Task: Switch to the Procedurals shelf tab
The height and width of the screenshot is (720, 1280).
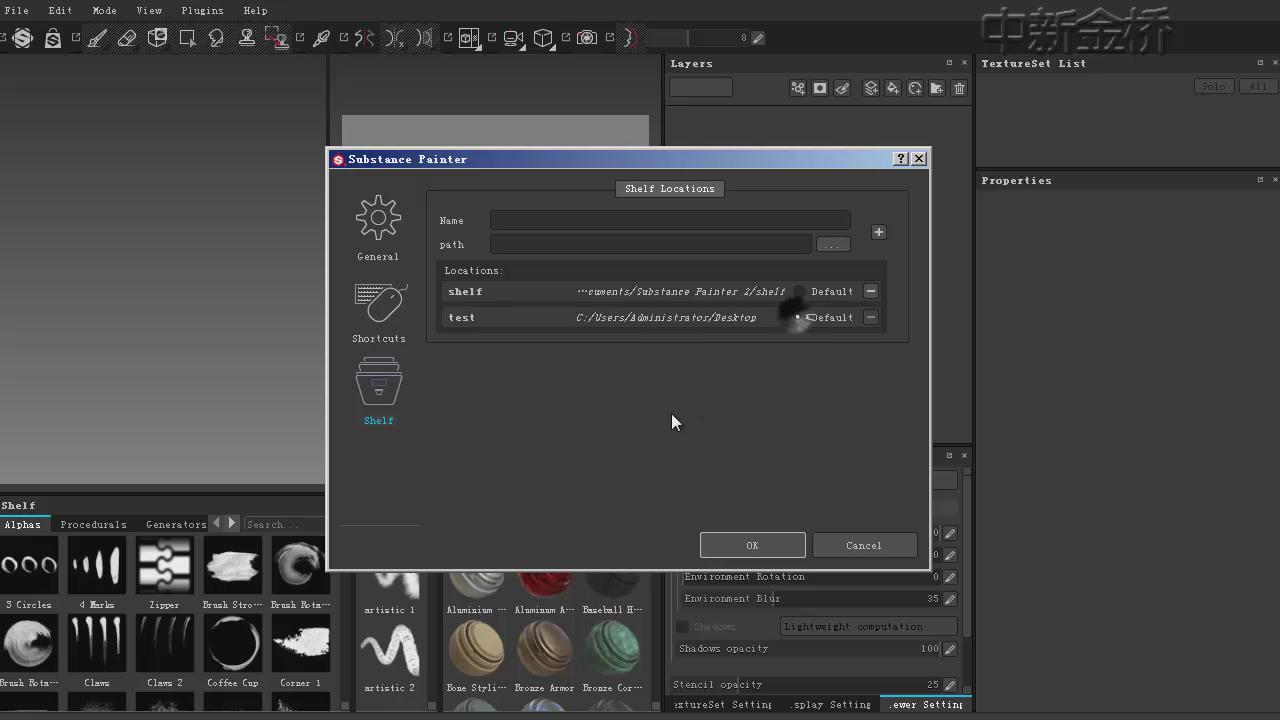Action: [x=93, y=524]
